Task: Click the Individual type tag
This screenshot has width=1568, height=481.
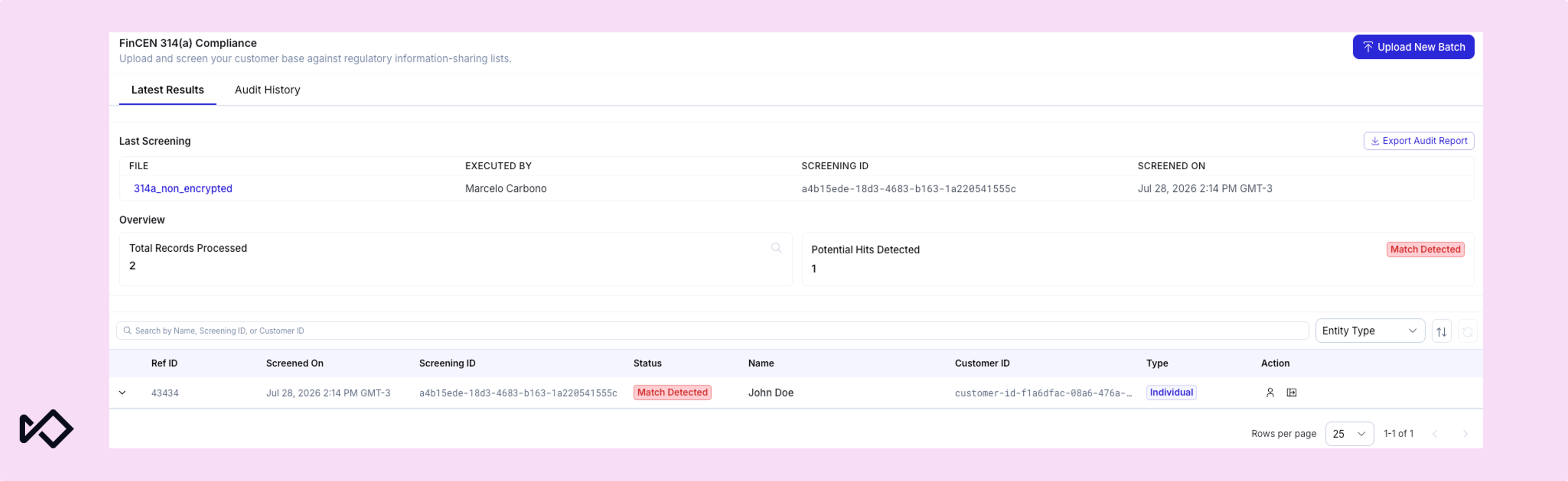Action: [x=1171, y=392]
